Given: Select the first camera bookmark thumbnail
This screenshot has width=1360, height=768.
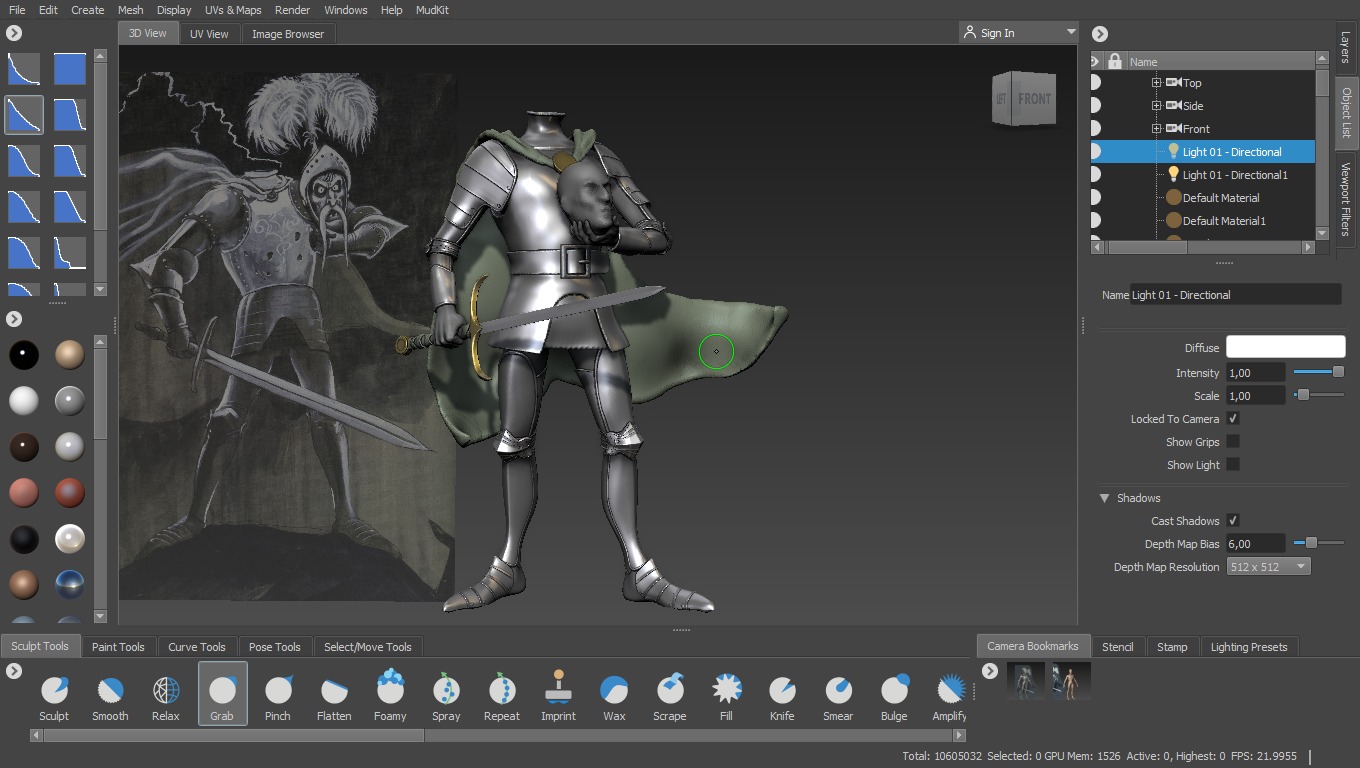Looking at the screenshot, I should pos(1024,679).
